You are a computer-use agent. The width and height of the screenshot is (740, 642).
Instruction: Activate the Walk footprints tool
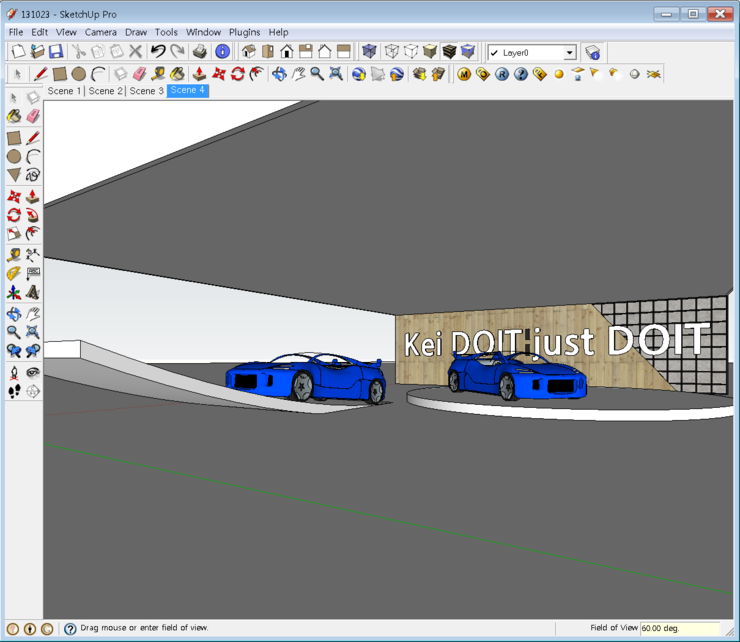click(x=14, y=391)
